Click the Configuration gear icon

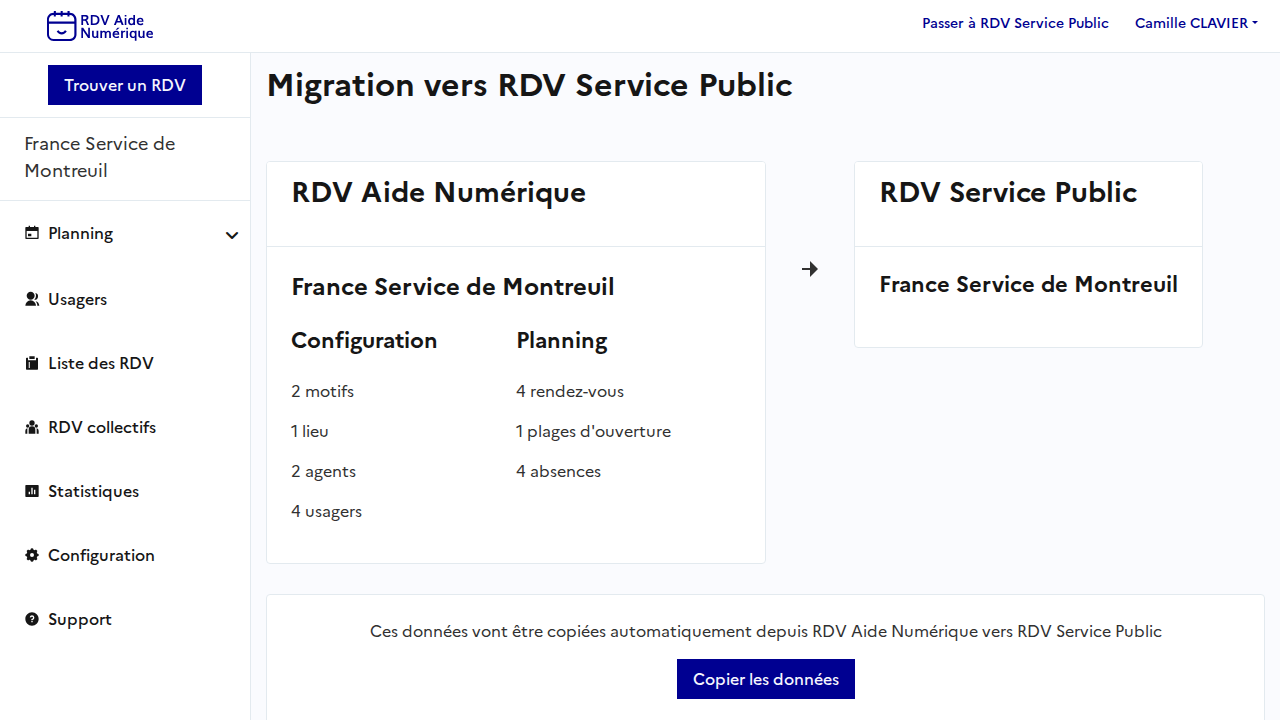pos(32,555)
